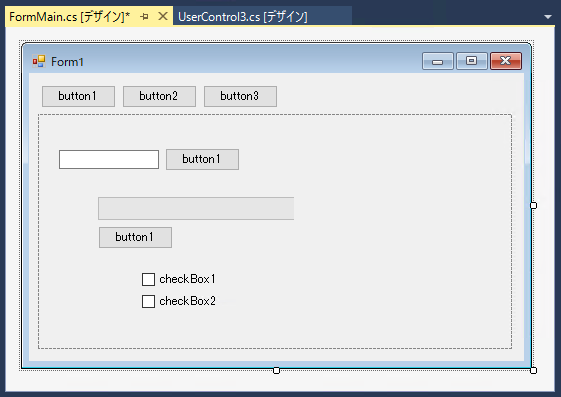Select button1 beside the white text box
The image size is (561, 397).
(202, 159)
